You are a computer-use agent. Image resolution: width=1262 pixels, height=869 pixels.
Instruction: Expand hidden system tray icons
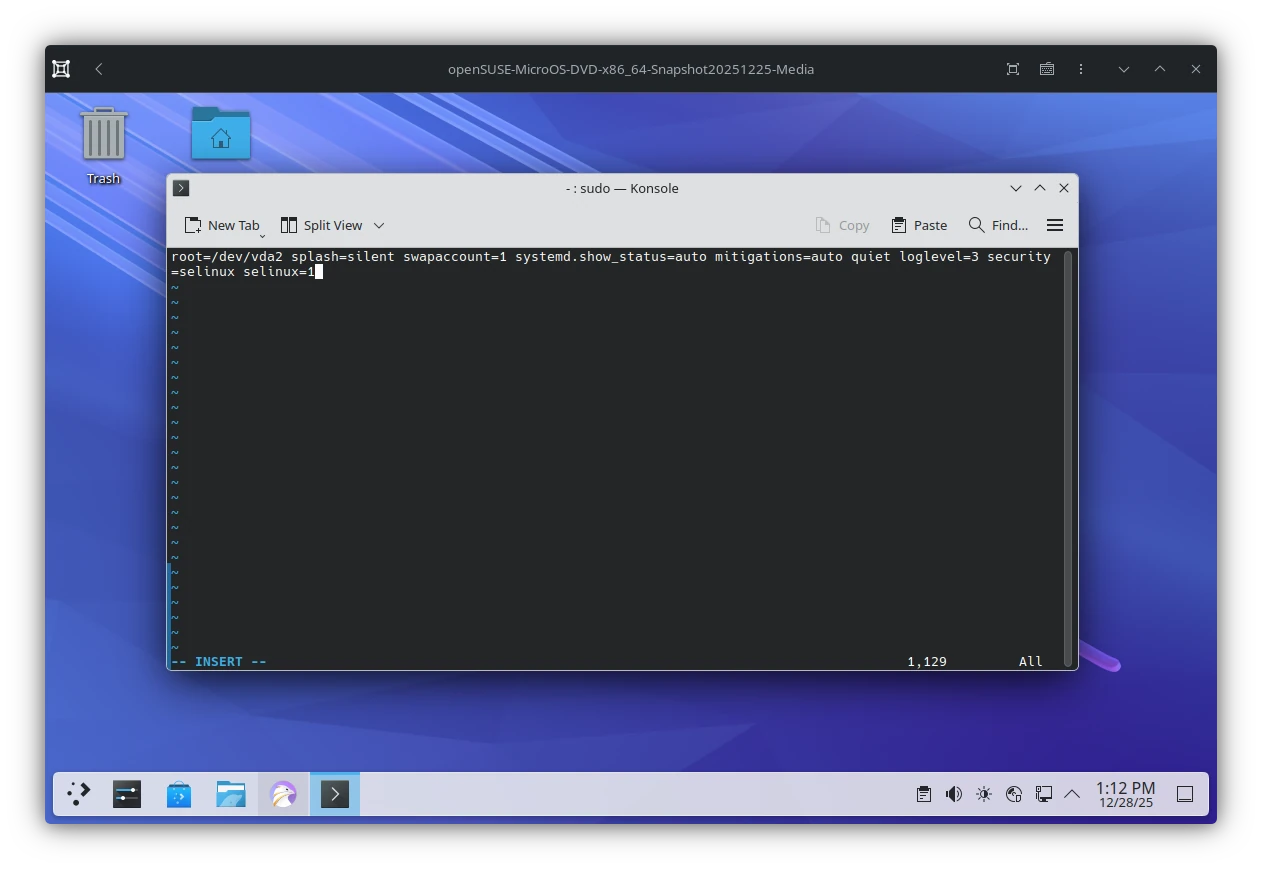pos(1072,793)
